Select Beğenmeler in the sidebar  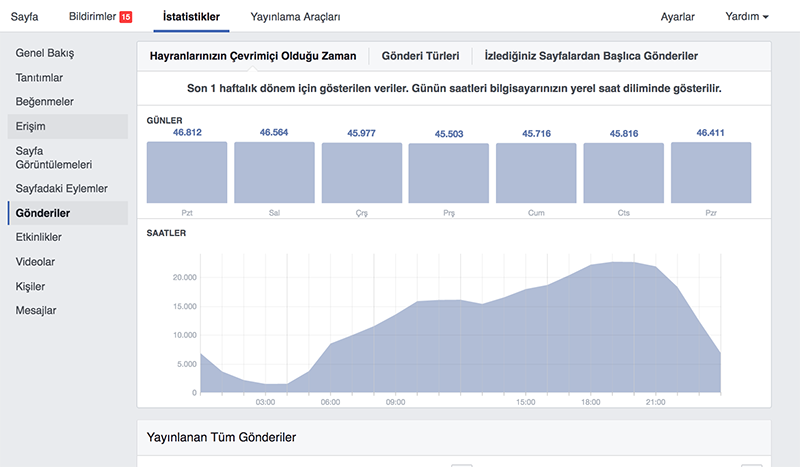tap(44, 102)
